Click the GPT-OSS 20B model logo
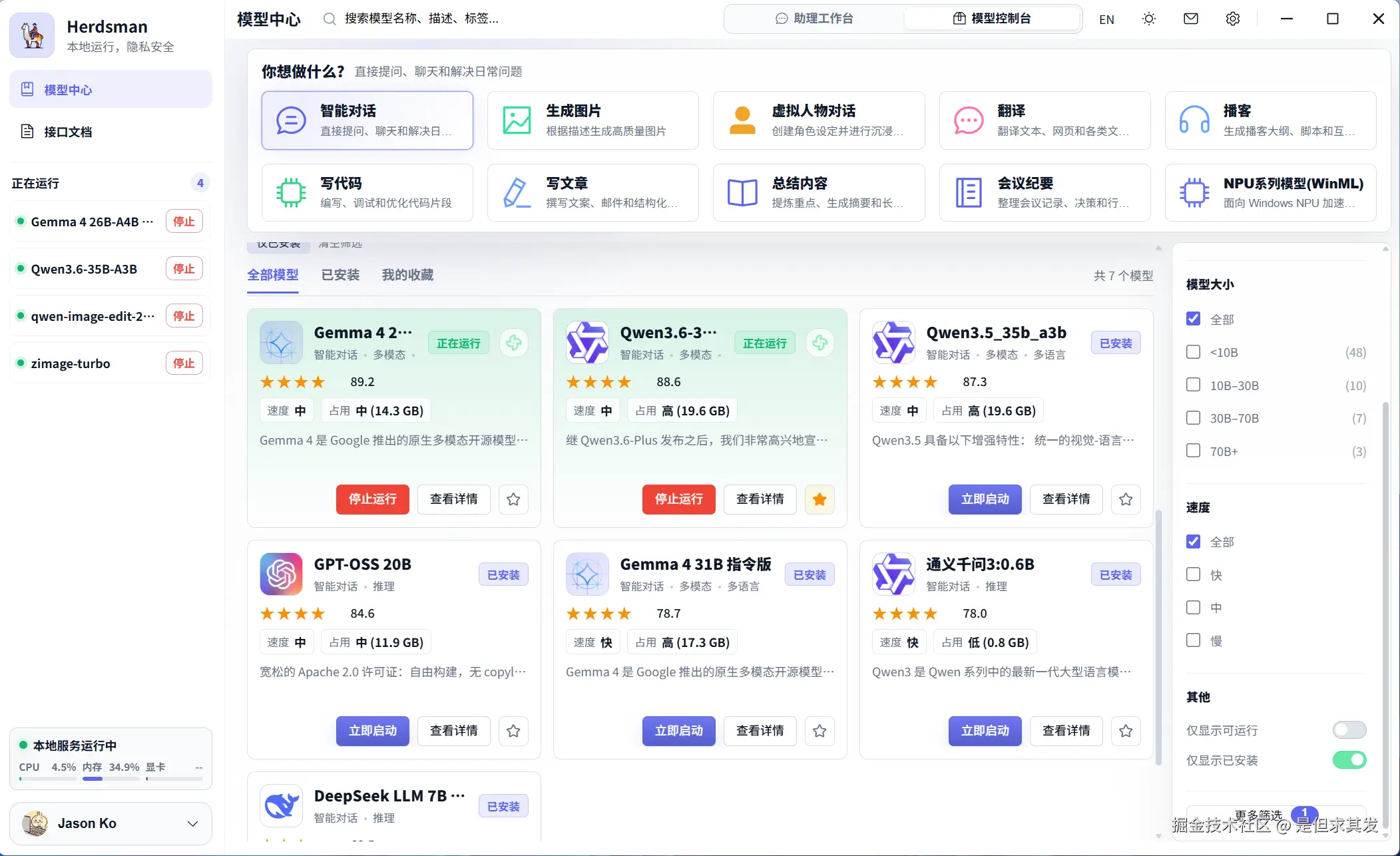Image resolution: width=1400 pixels, height=856 pixels. [x=281, y=574]
